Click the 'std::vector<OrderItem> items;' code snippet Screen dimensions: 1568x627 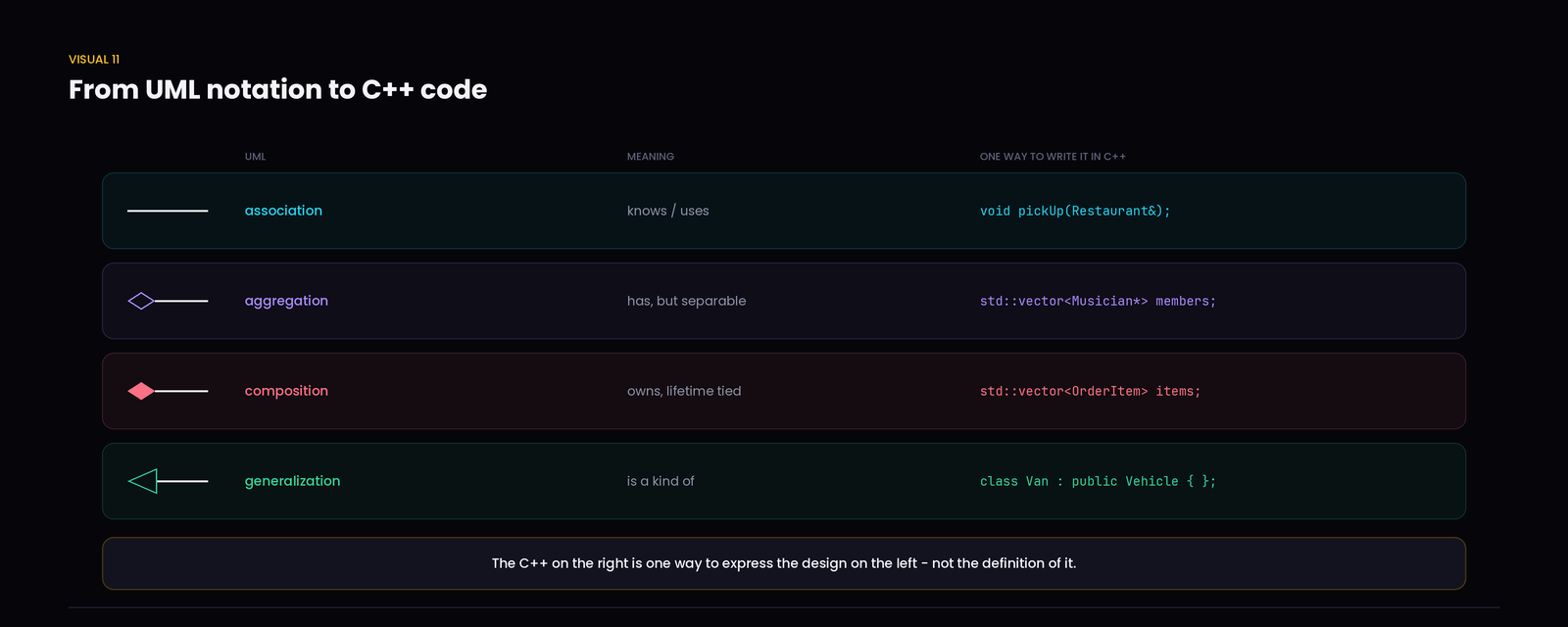1090,391
